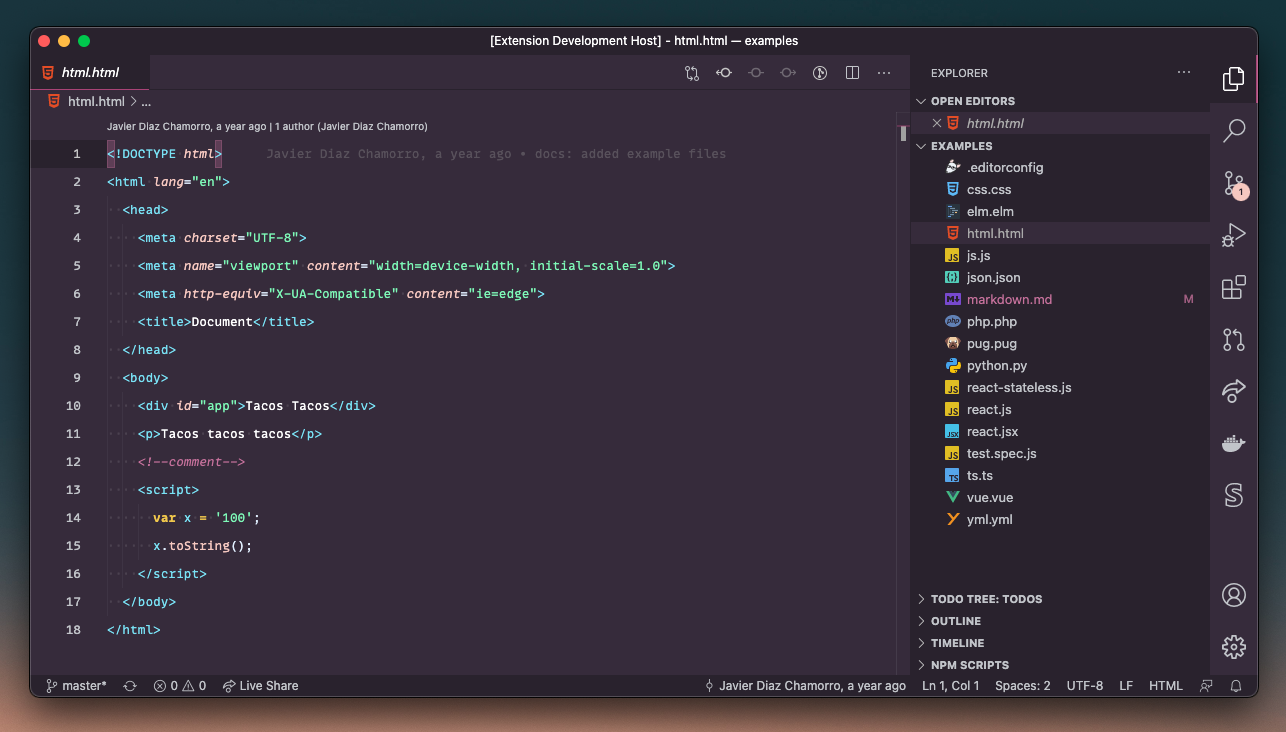Select html.html in Examples file list
1286x732 pixels.
[x=1061, y=233]
